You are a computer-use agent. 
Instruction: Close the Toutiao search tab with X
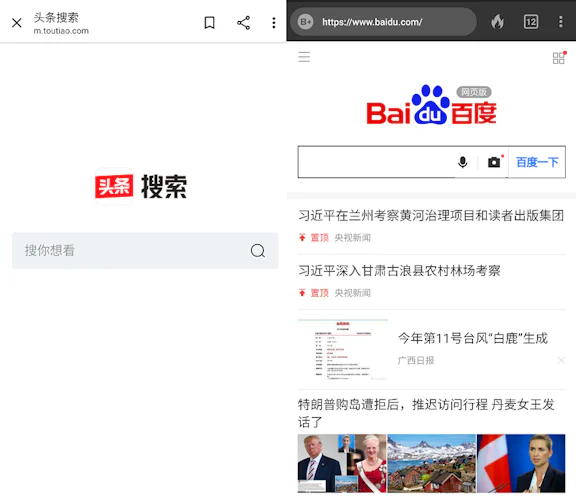pos(17,23)
